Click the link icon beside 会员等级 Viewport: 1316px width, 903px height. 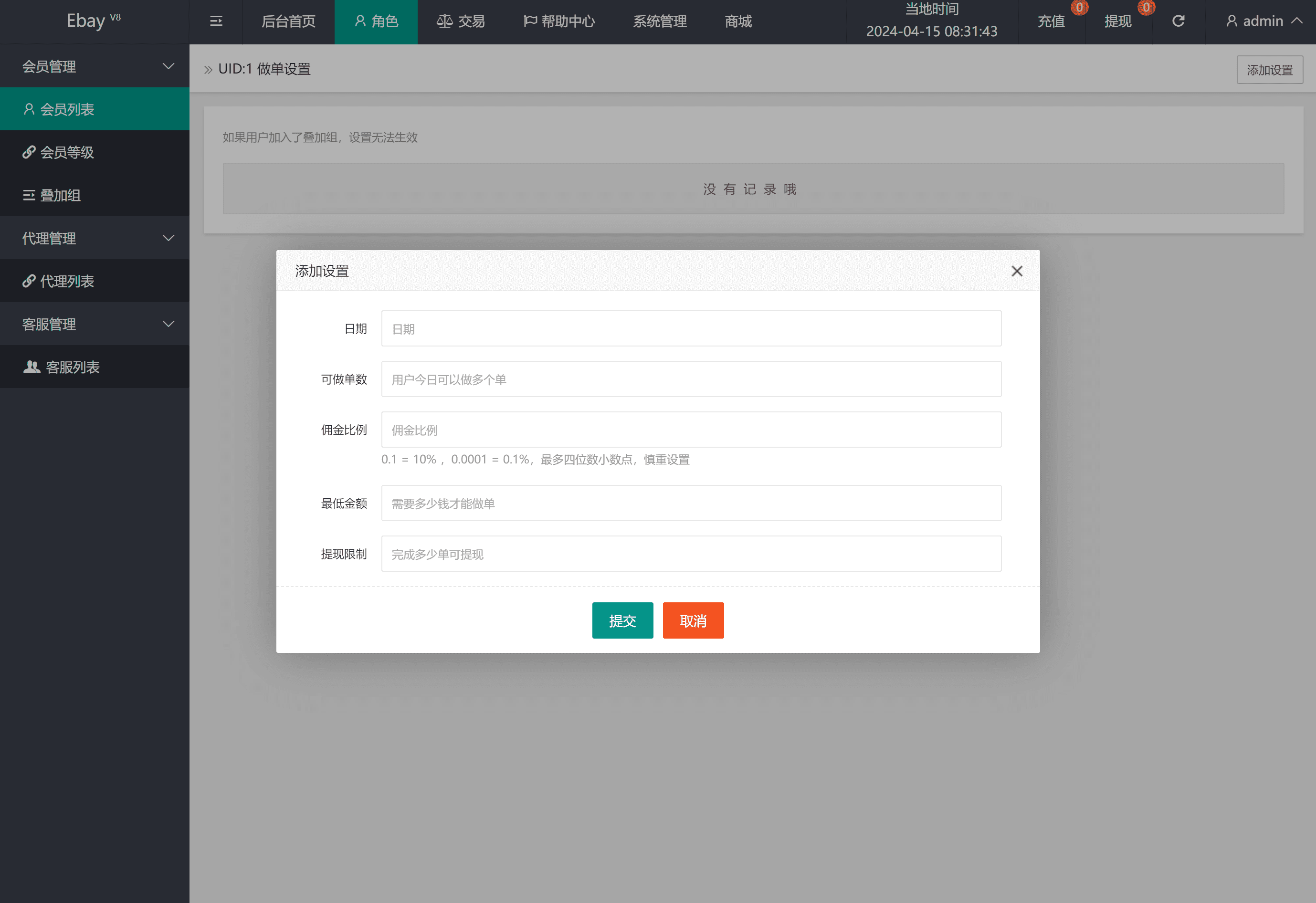pos(29,152)
